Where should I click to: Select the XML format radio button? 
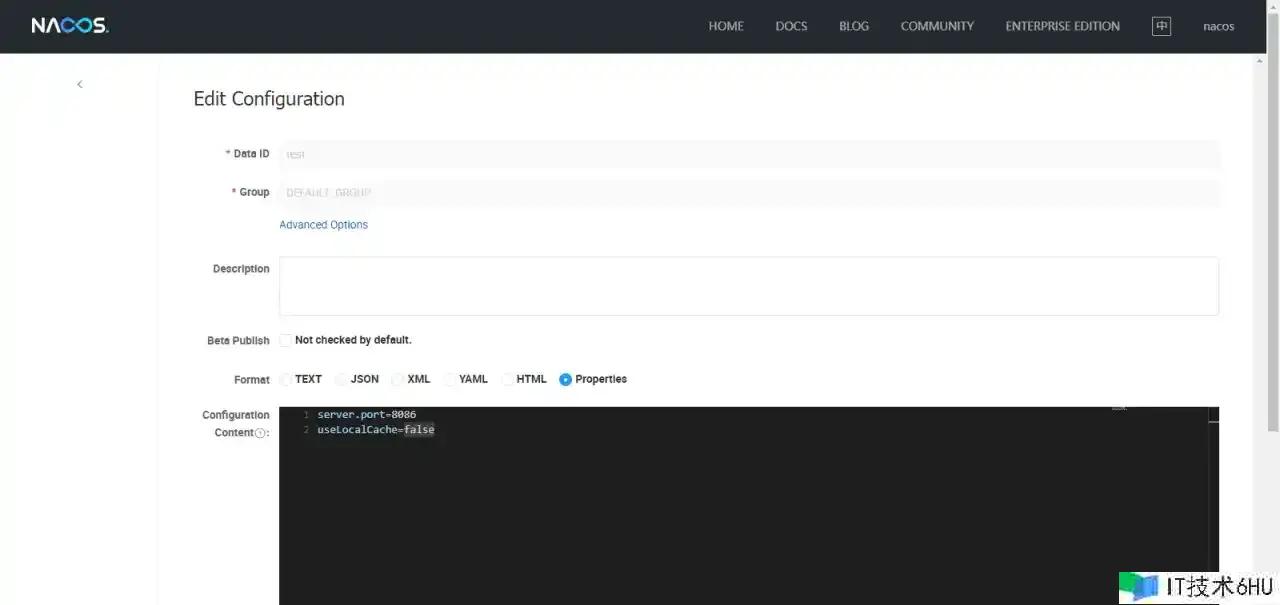tap(398, 380)
